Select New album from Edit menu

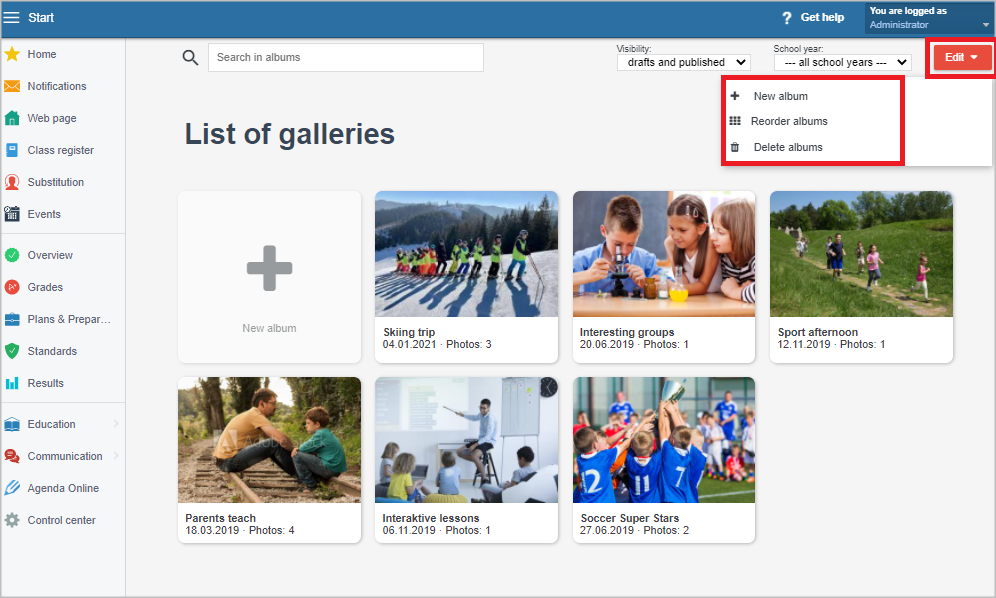click(781, 96)
